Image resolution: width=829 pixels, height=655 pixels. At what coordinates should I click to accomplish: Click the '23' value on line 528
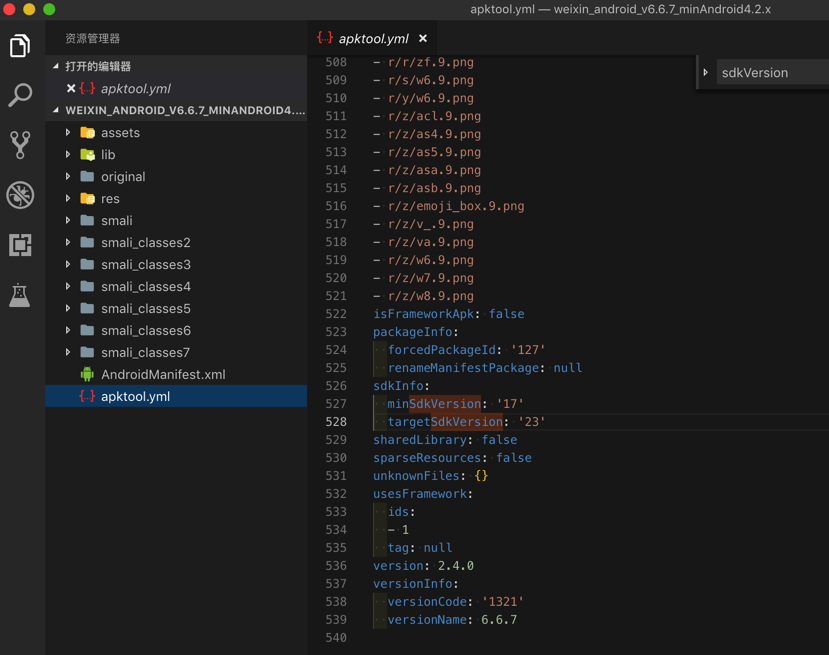pyautogui.click(x=531, y=422)
